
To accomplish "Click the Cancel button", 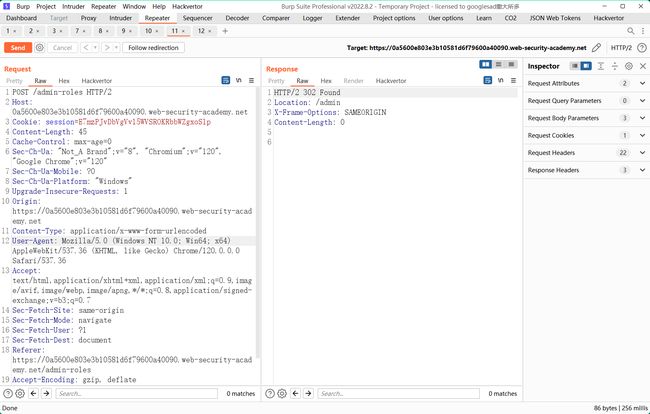I will (63, 48).
